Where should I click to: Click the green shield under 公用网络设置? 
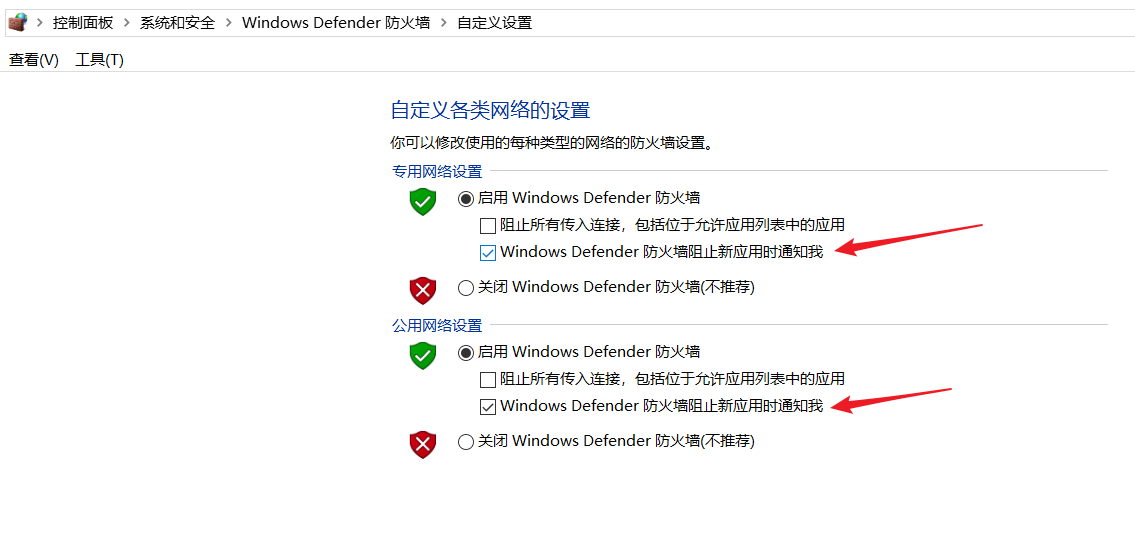coord(423,356)
